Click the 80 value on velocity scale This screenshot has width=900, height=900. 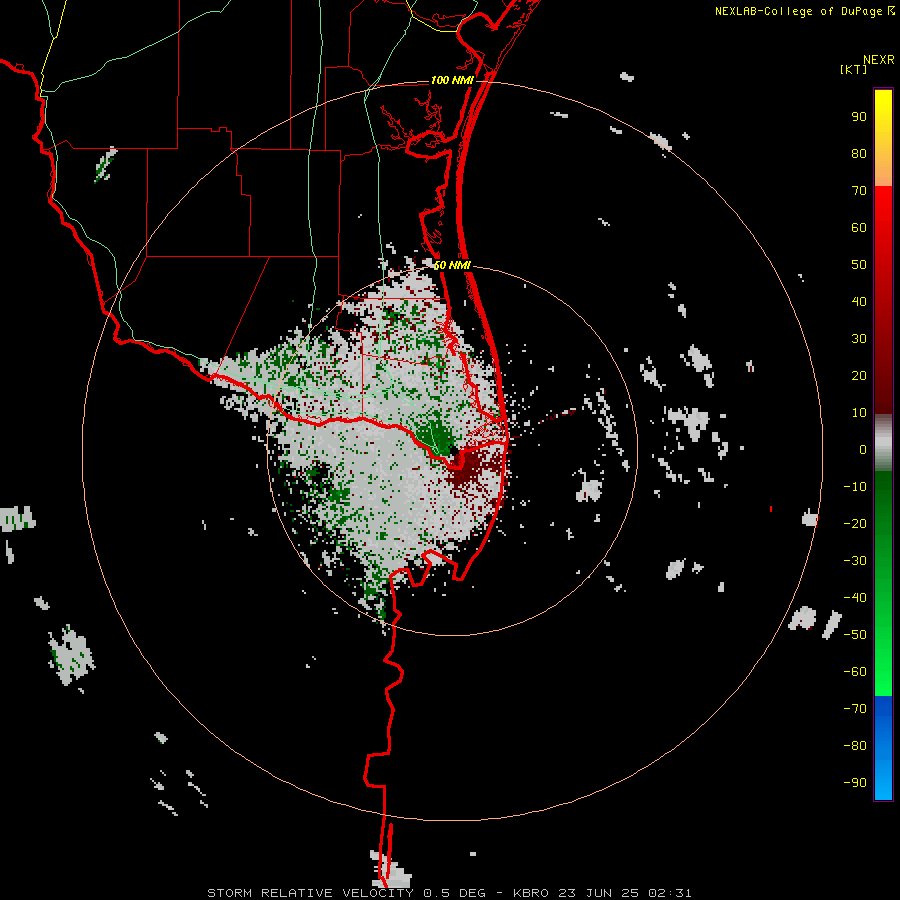pos(859,153)
